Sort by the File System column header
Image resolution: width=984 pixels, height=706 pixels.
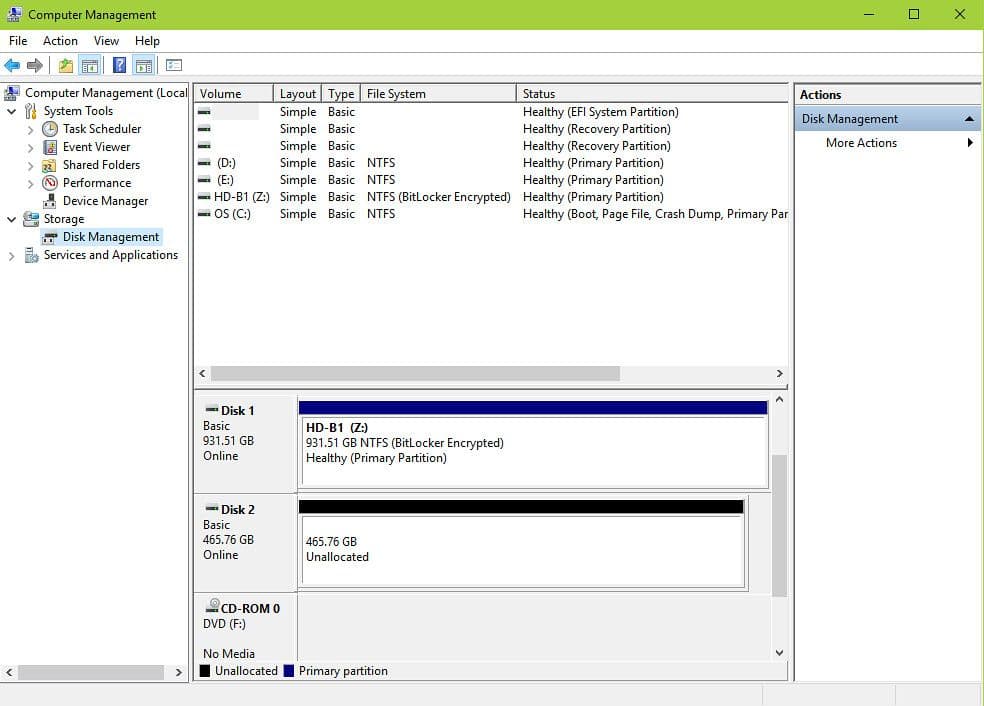tap(438, 94)
